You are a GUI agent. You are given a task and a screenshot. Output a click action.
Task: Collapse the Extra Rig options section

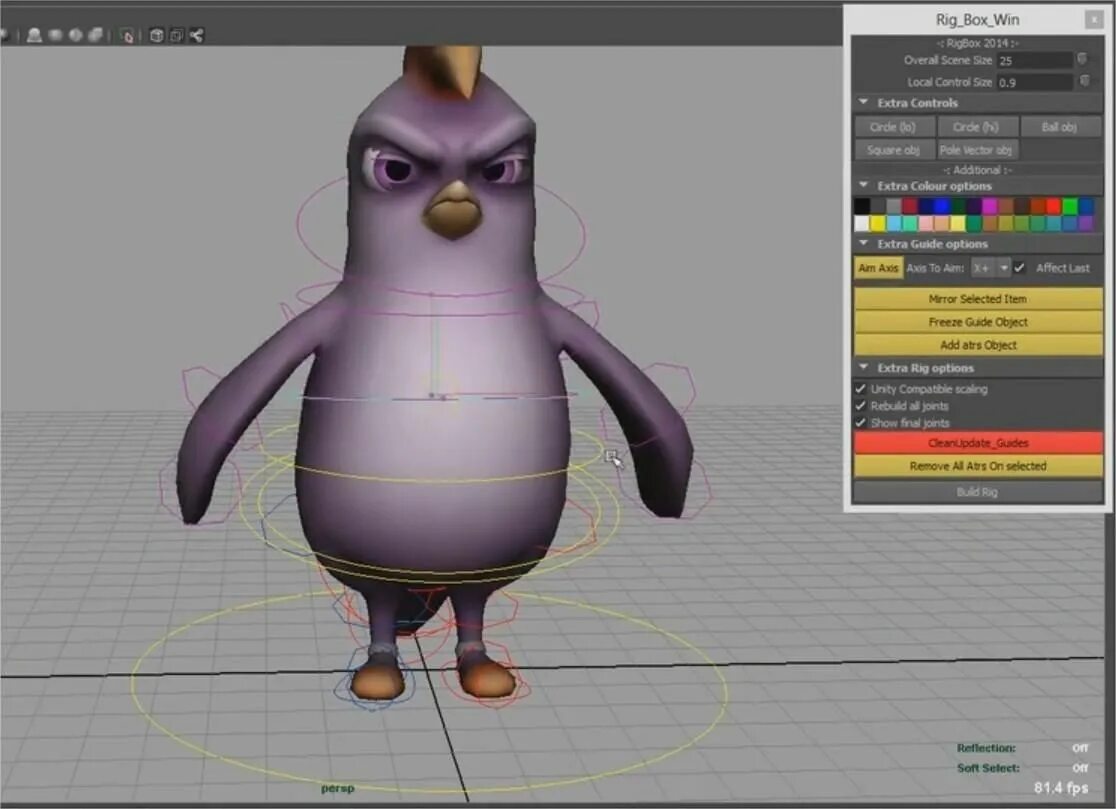click(x=864, y=368)
